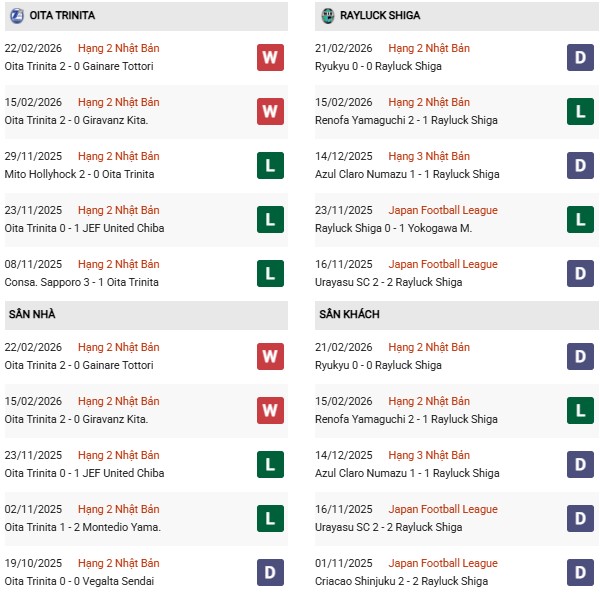This screenshot has height=594, width=600.
Task: Click the D badge for Criacao Shinjuku match
Action: tap(581, 573)
